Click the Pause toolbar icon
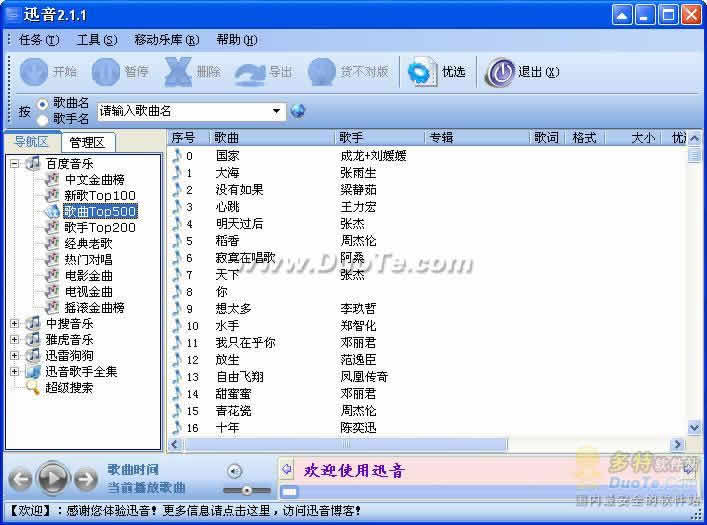Image resolution: width=707 pixels, height=525 pixels. coord(106,72)
